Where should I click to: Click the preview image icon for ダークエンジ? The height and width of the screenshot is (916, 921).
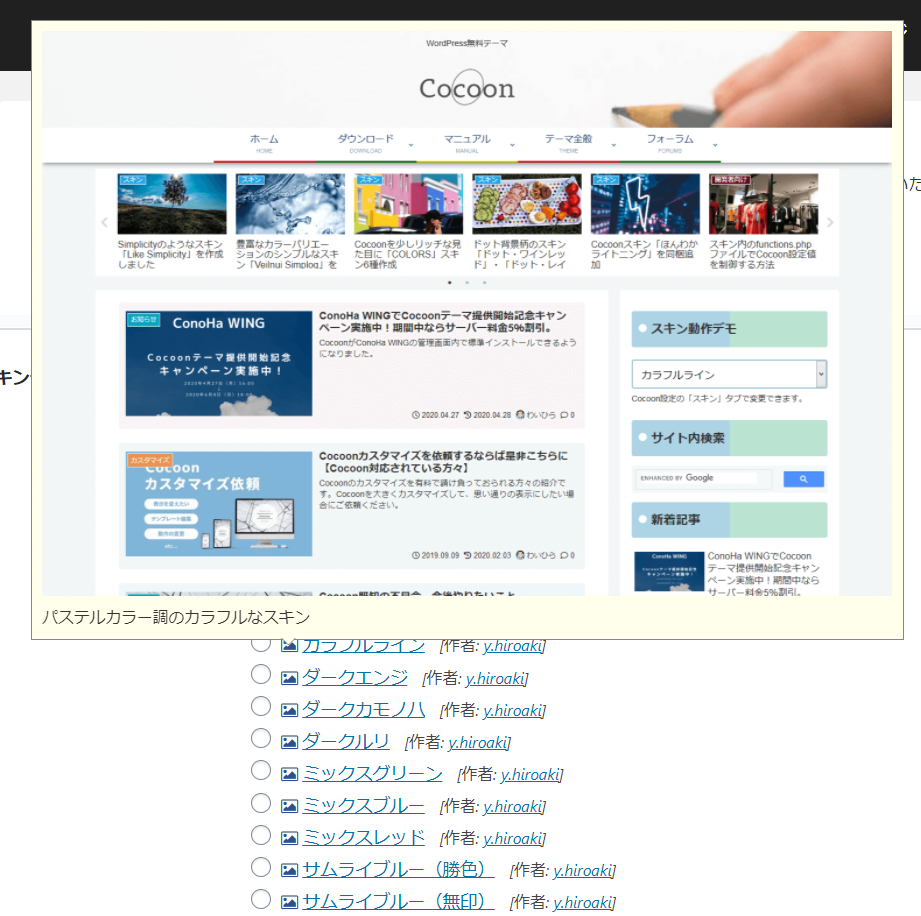click(x=289, y=678)
